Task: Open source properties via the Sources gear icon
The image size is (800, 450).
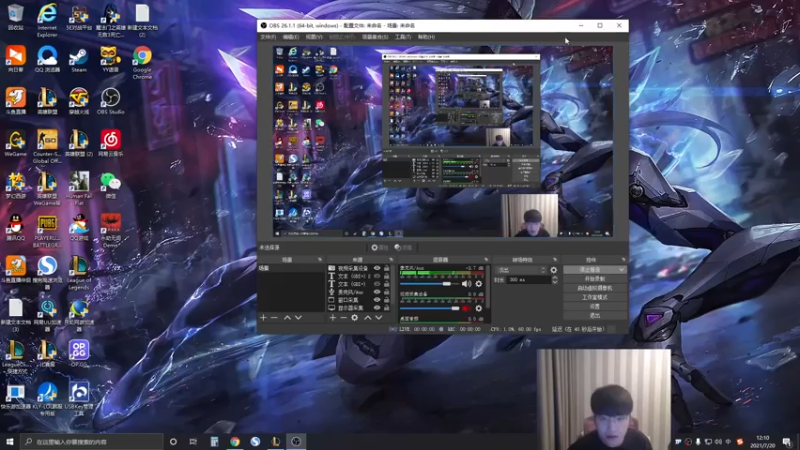Action: [355, 317]
